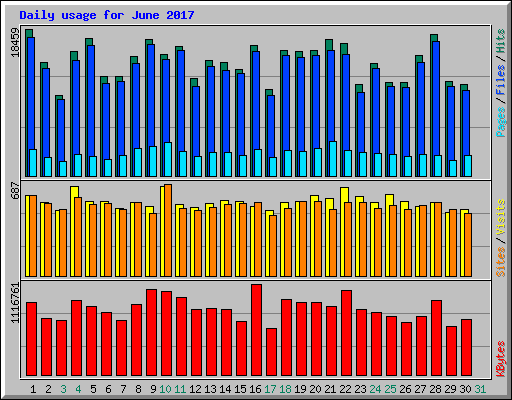Click day label '10' on the axis

click(165, 389)
